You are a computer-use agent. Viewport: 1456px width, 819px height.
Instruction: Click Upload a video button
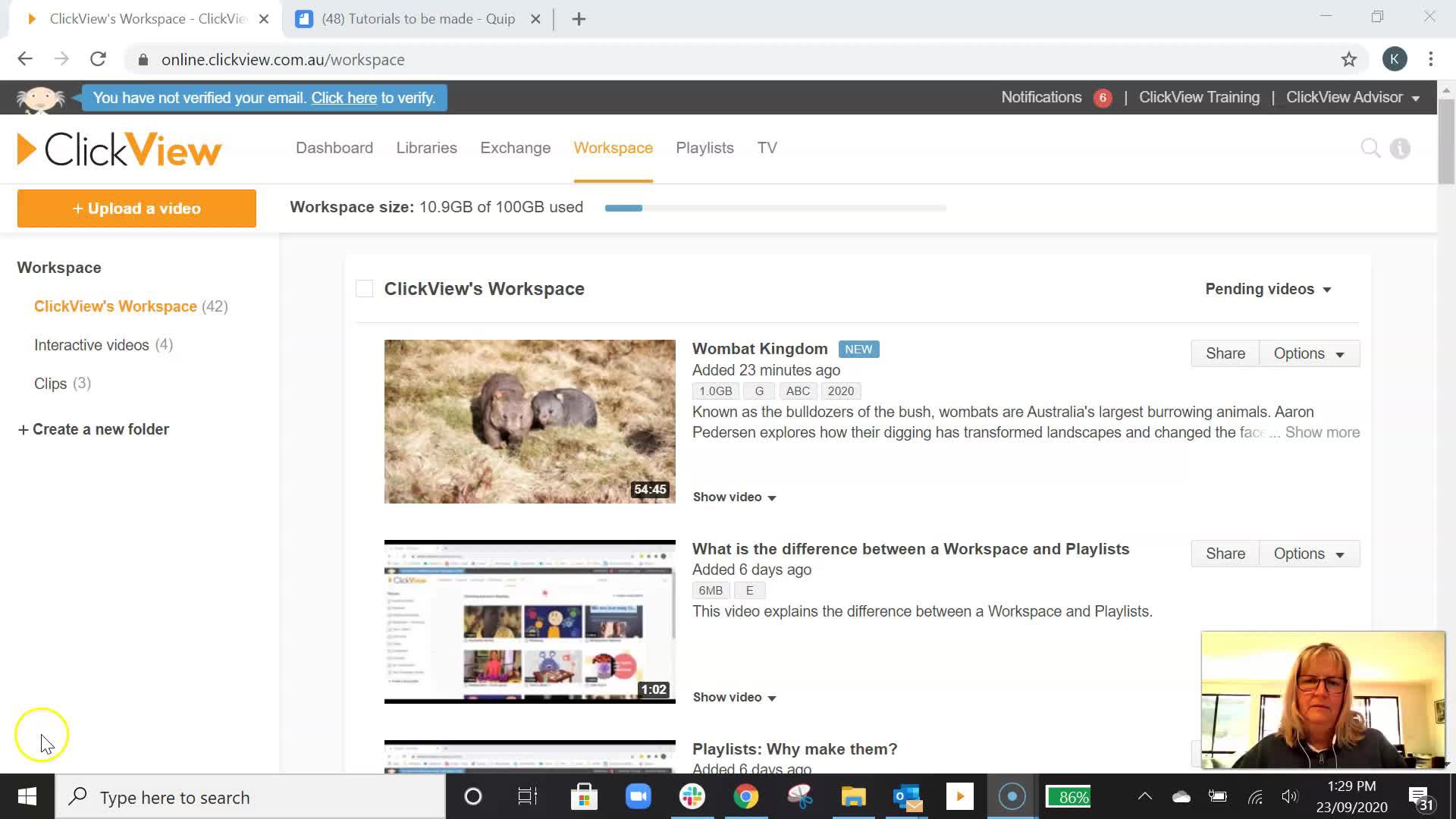click(136, 209)
